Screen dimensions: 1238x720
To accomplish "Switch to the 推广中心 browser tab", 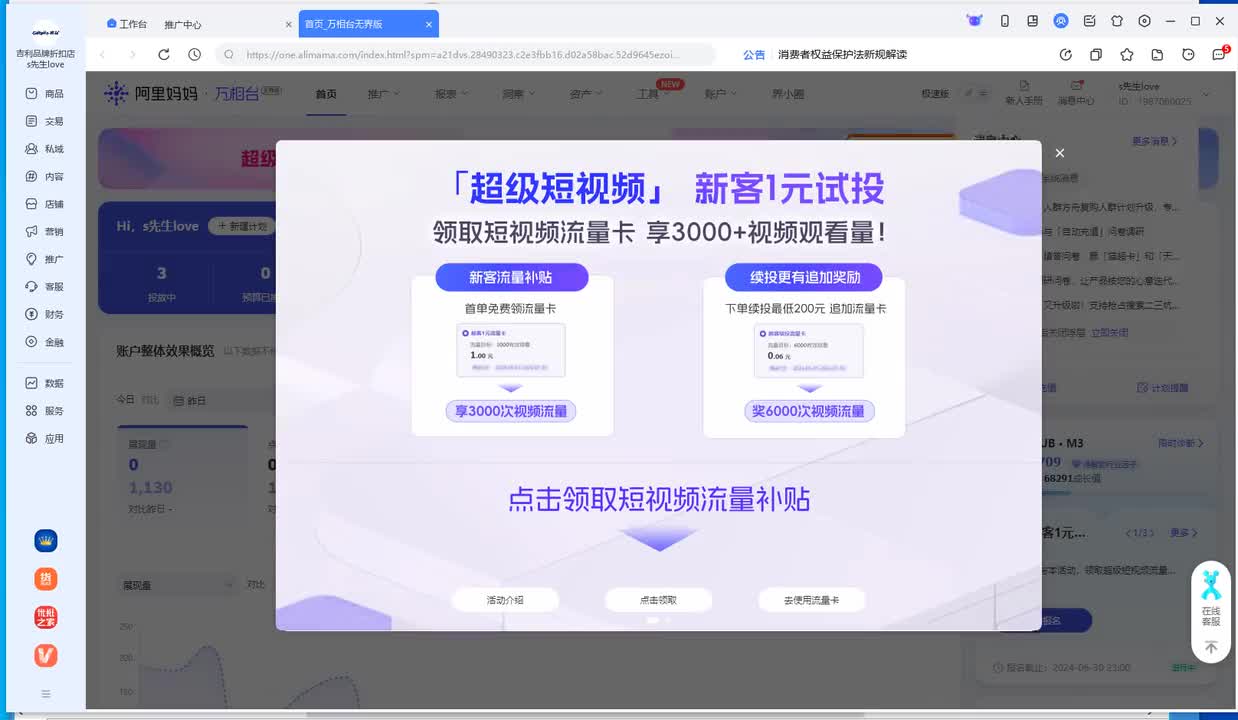I will pos(183,24).
